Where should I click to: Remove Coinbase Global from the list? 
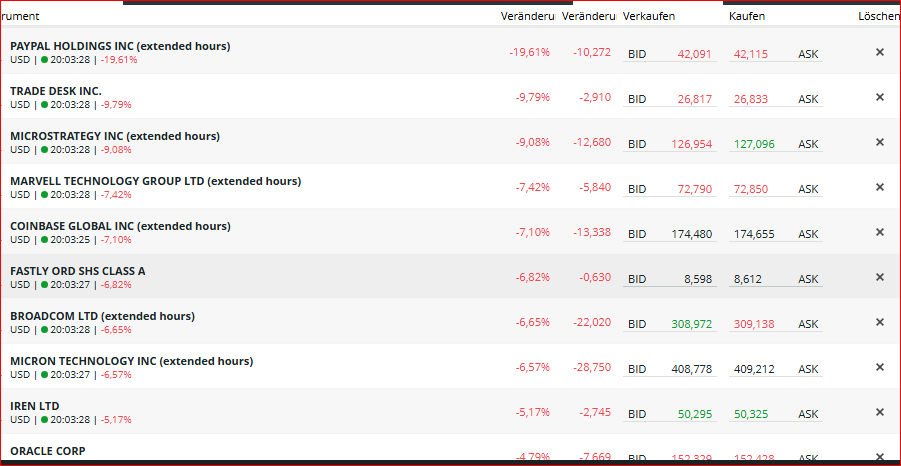(880, 232)
